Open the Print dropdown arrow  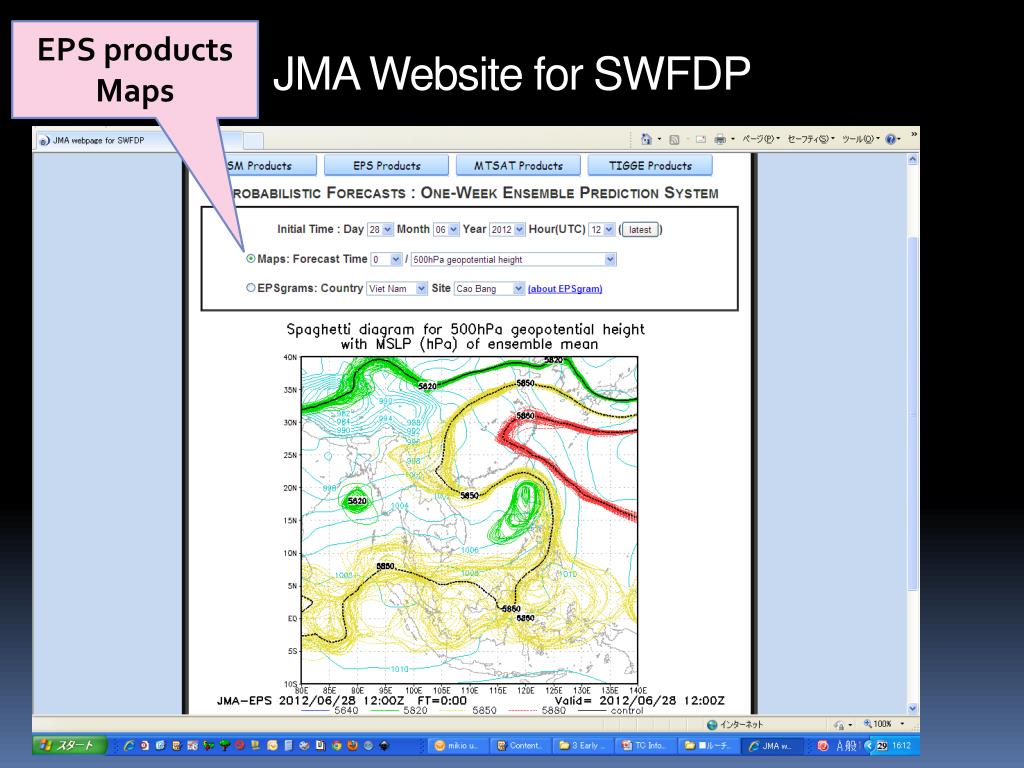click(733, 139)
